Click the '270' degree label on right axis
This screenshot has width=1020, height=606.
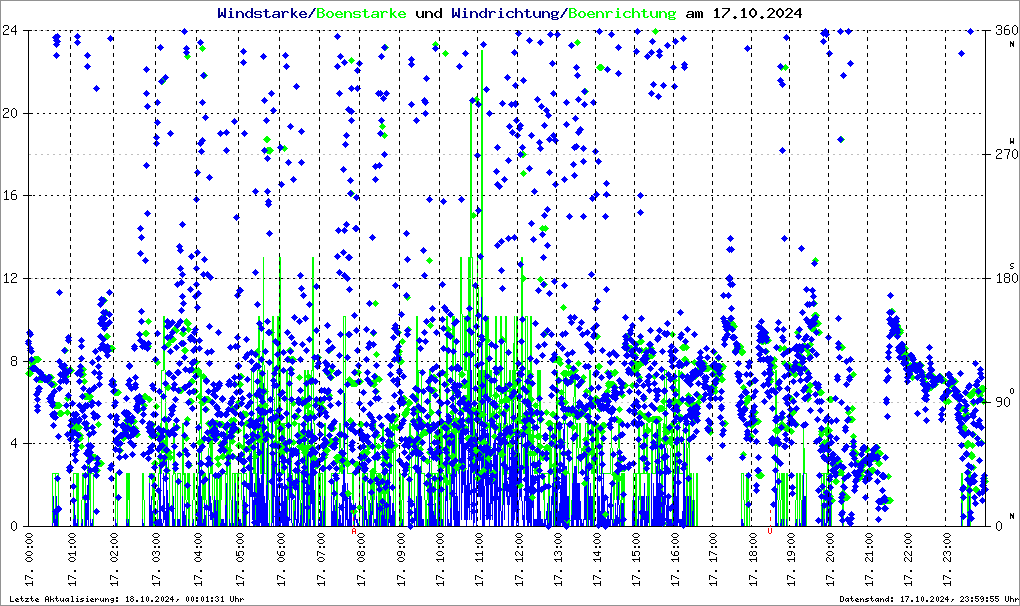pyautogui.click(x=1004, y=154)
